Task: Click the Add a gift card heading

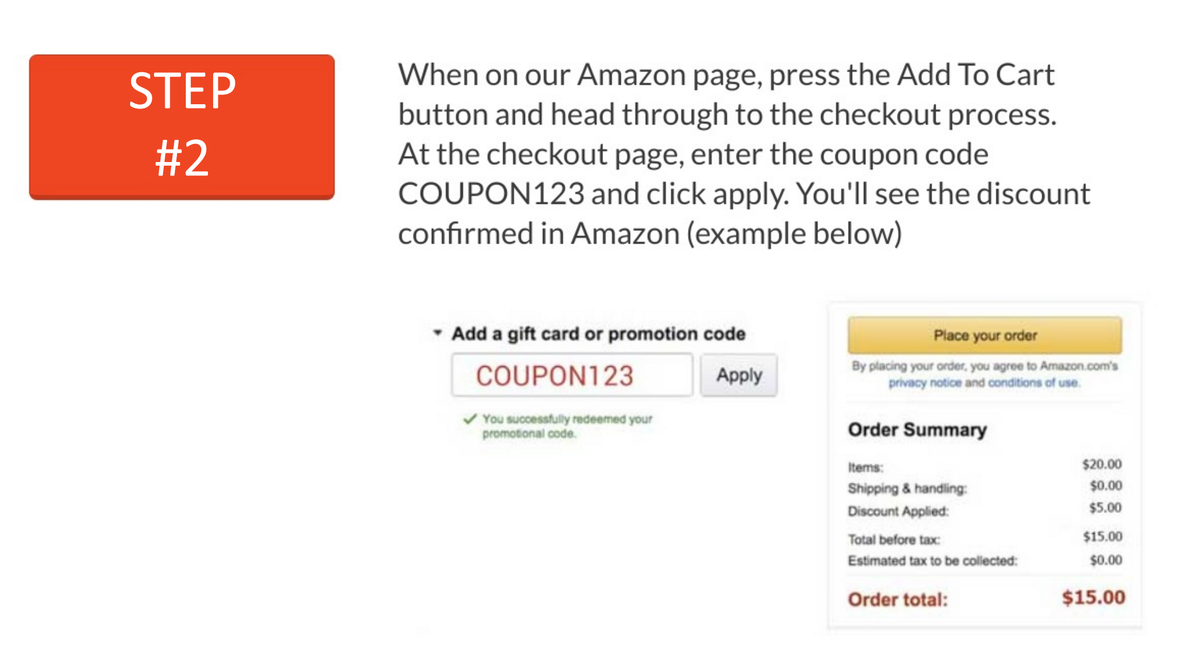Action: pyautogui.click(x=598, y=334)
